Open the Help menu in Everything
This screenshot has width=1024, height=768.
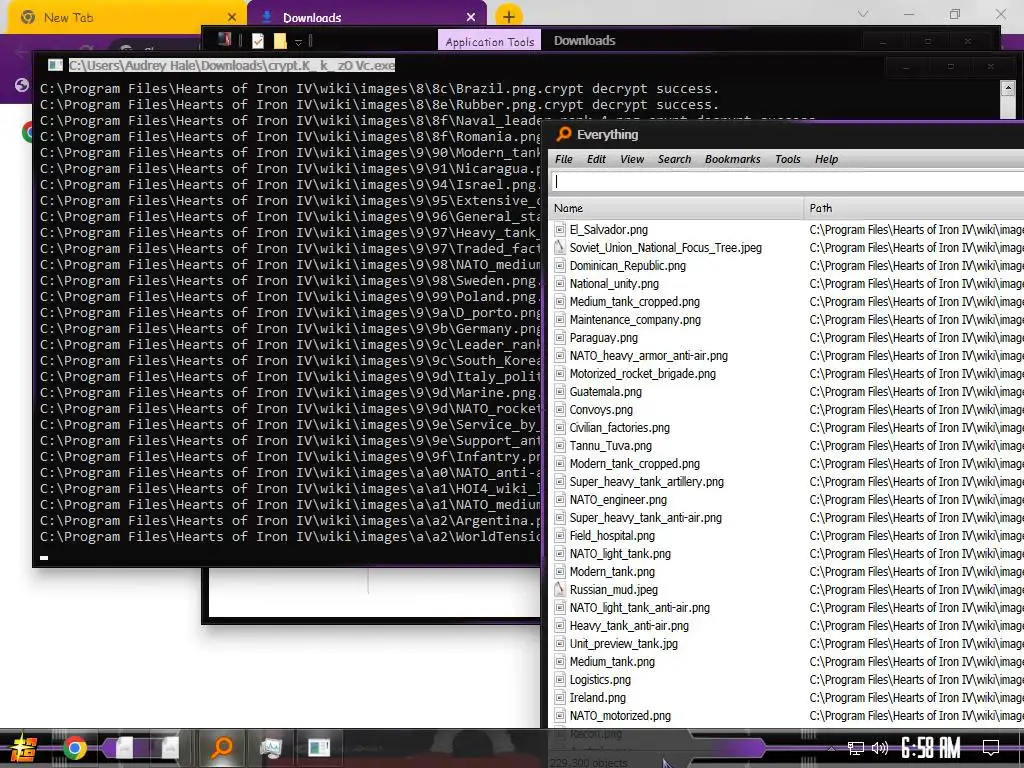click(826, 159)
